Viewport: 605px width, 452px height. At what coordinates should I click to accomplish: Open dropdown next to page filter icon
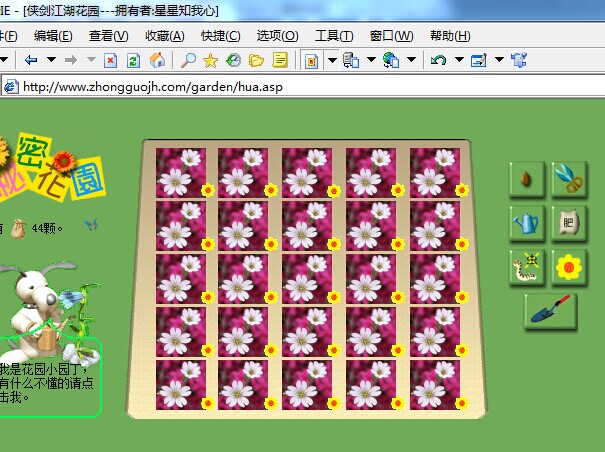click(332, 60)
